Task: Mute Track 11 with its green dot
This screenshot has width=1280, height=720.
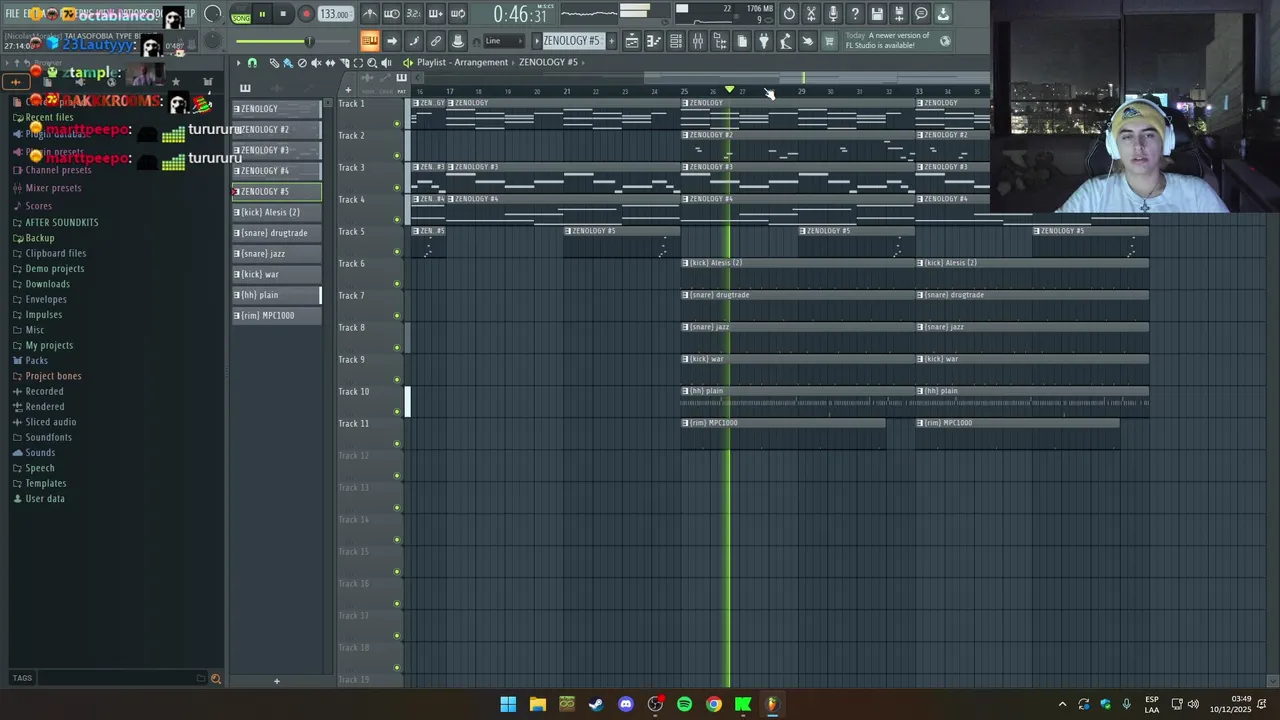Action: 397,444
